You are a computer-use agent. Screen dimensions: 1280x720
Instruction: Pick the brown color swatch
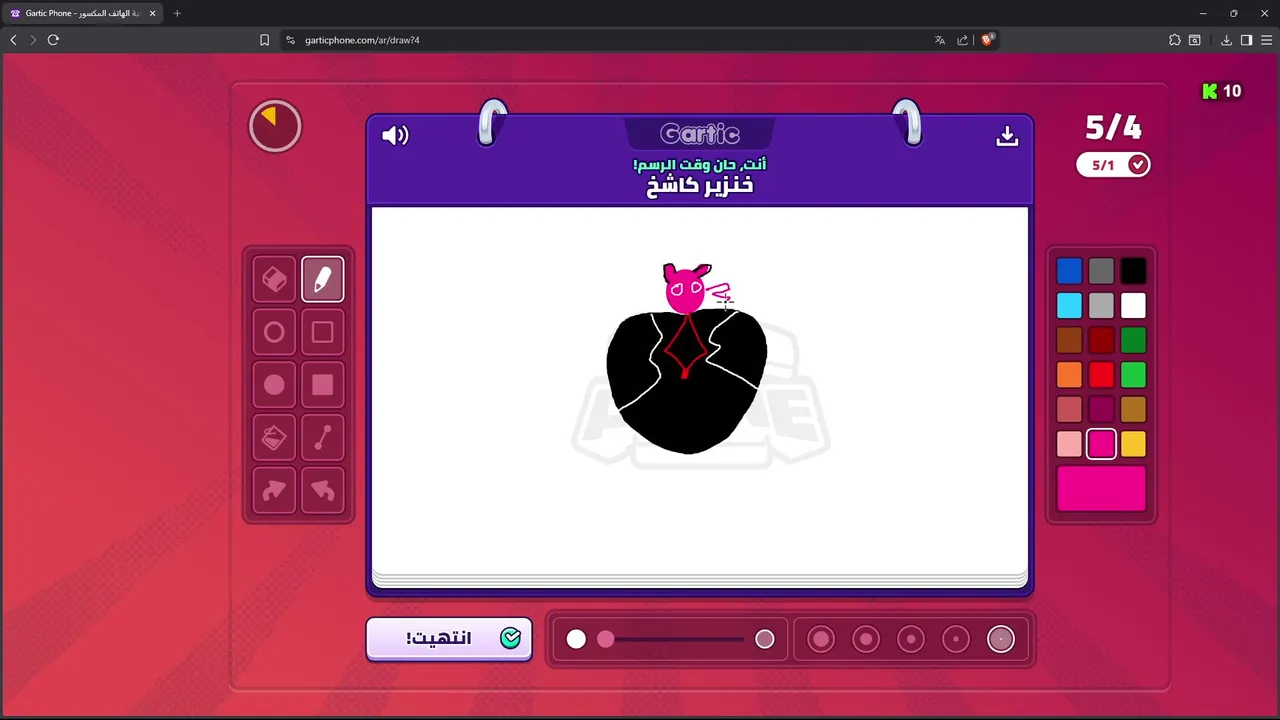coord(1069,341)
